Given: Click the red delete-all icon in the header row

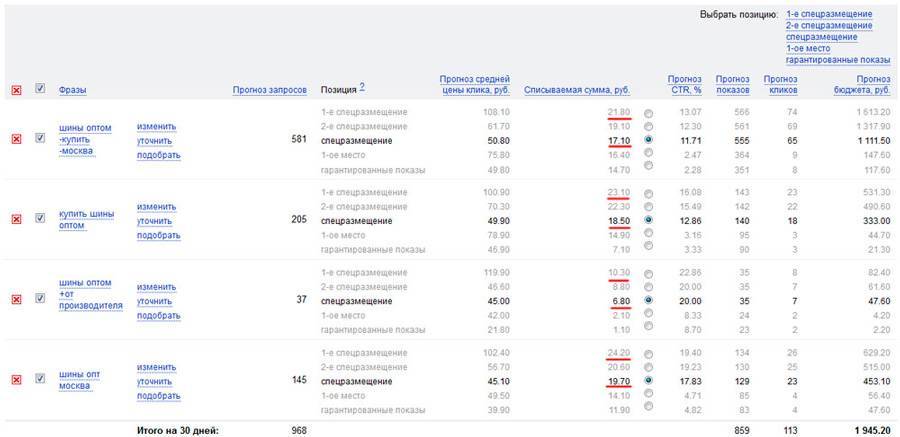Looking at the screenshot, I should (16, 90).
